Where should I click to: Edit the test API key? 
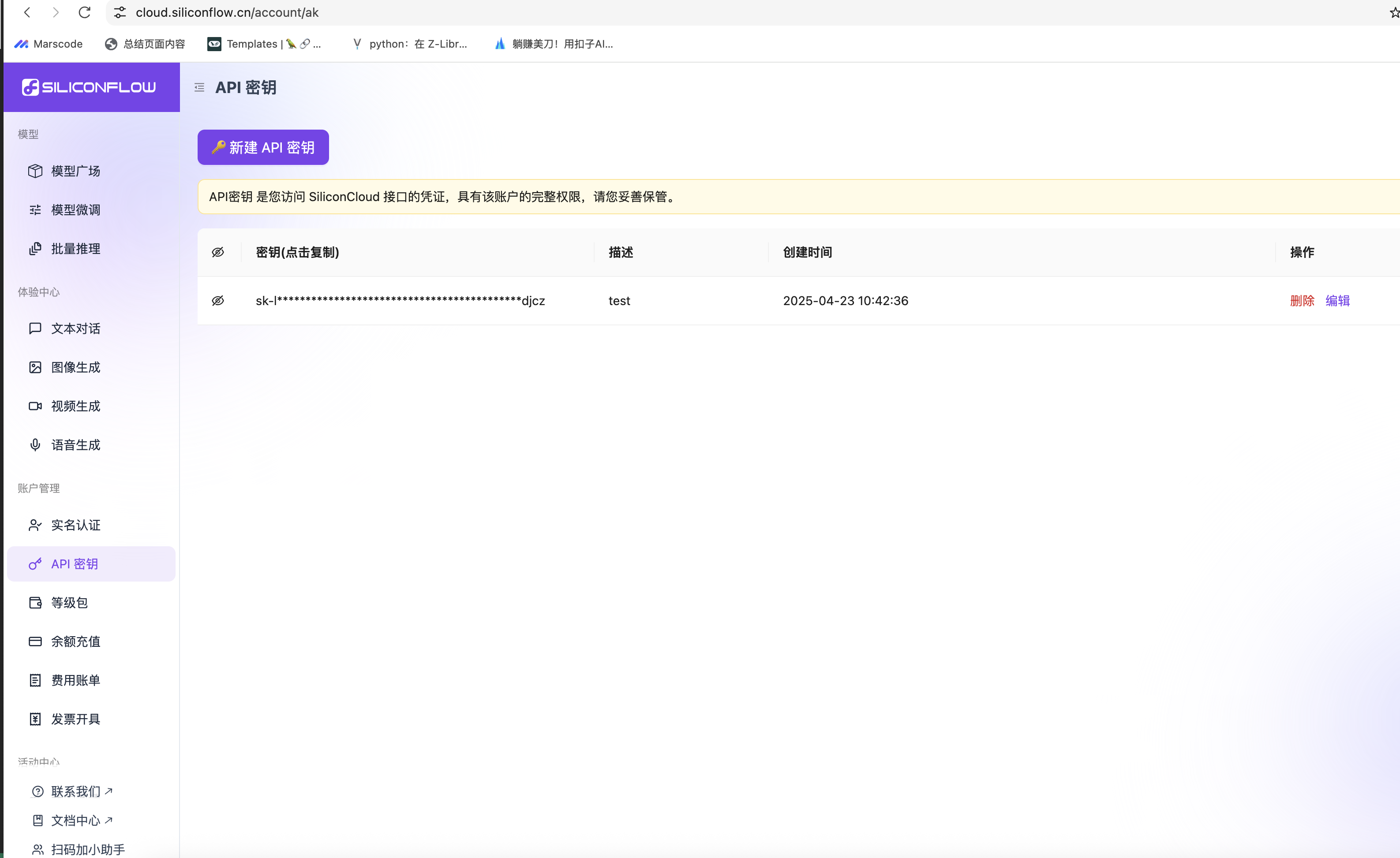tap(1337, 300)
